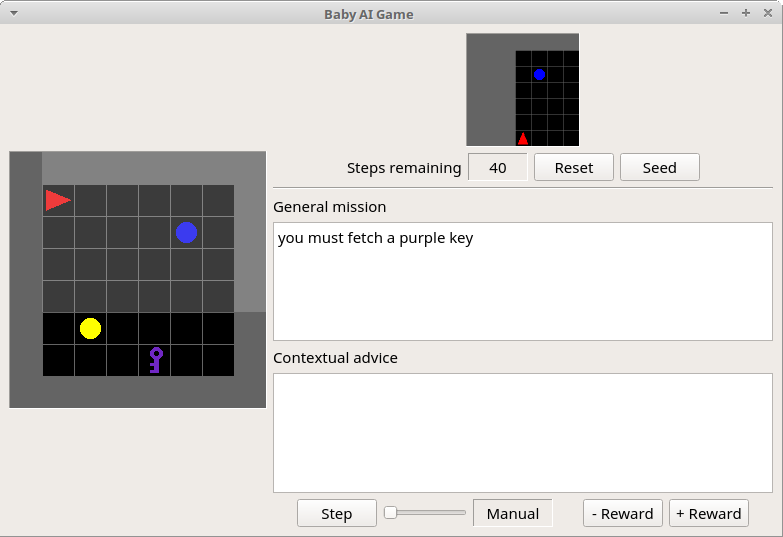Click the Manual mode indicator field
Viewport: 783px width, 537px height.
[512, 513]
